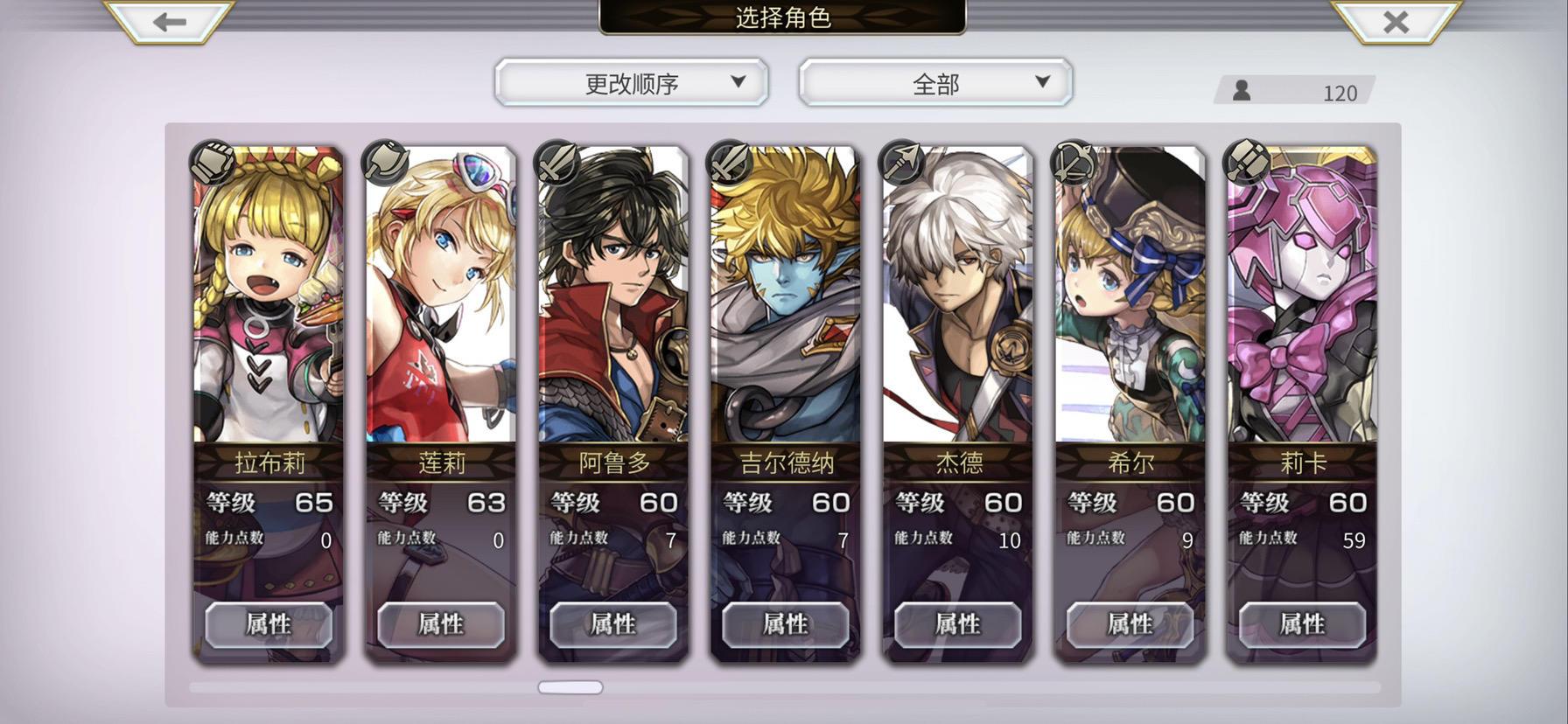Open 属性 for 杰德

(x=958, y=624)
